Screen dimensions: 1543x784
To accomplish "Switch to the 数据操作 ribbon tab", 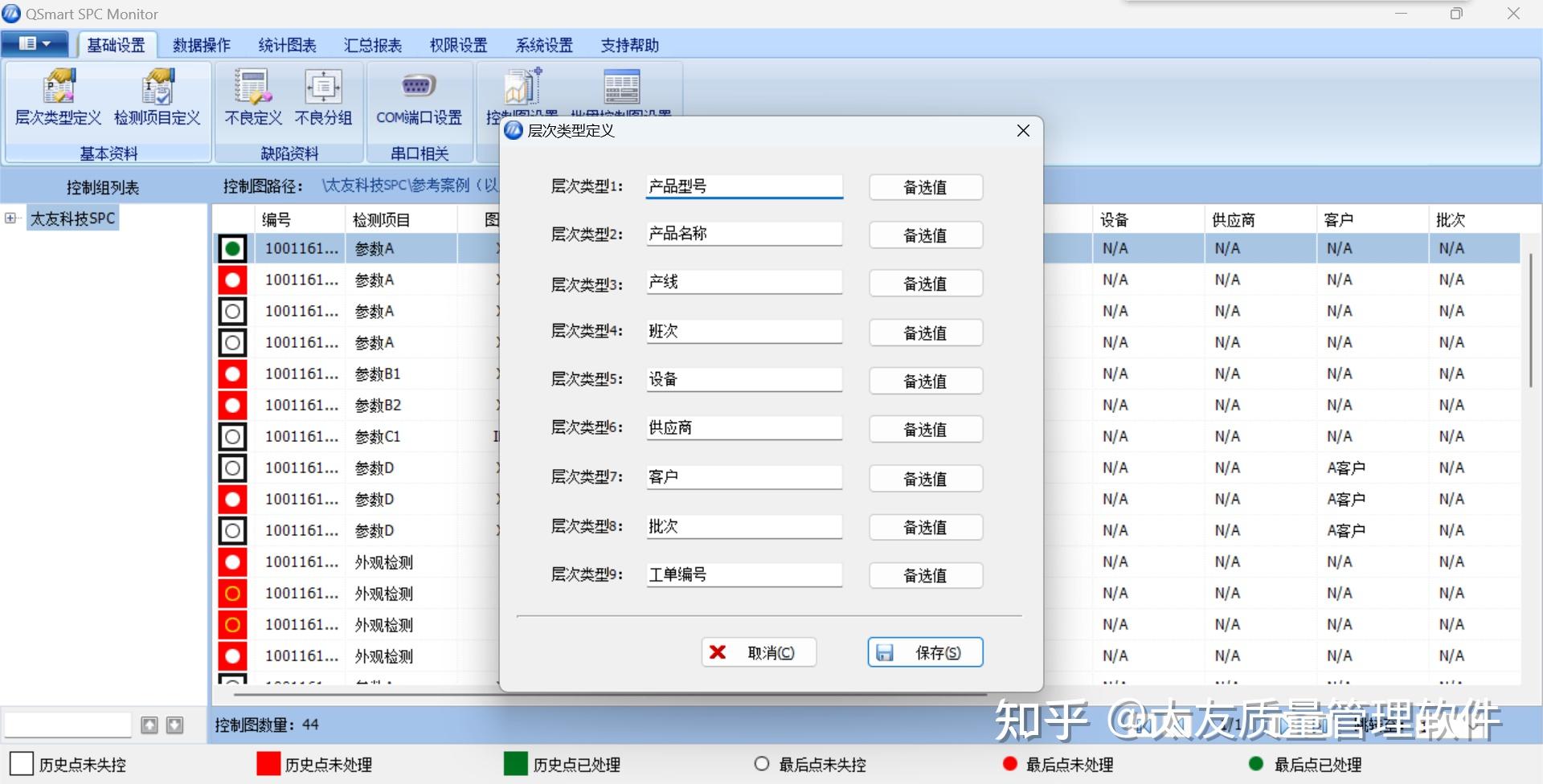I will [201, 45].
